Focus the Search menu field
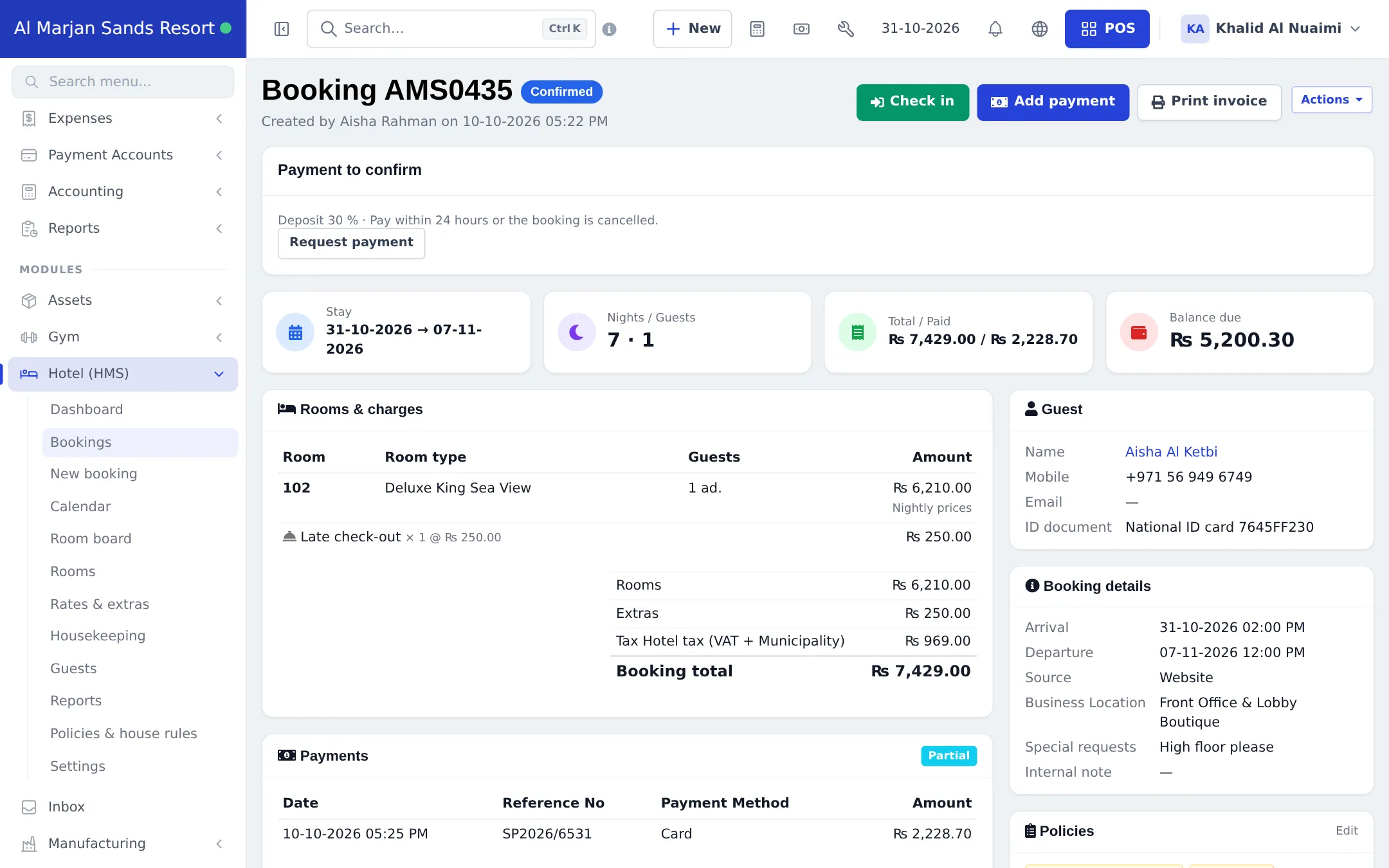Image resolution: width=1389 pixels, height=868 pixels. click(123, 82)
